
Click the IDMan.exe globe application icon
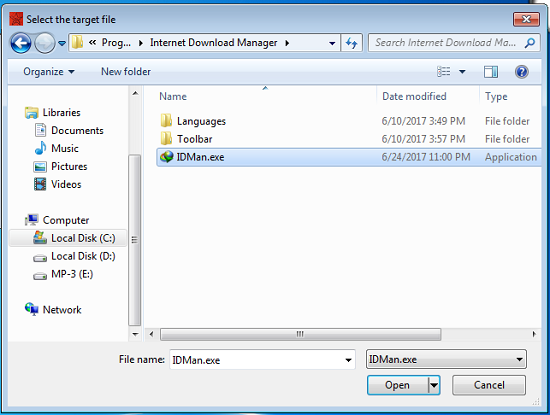[x=167, y=157]
